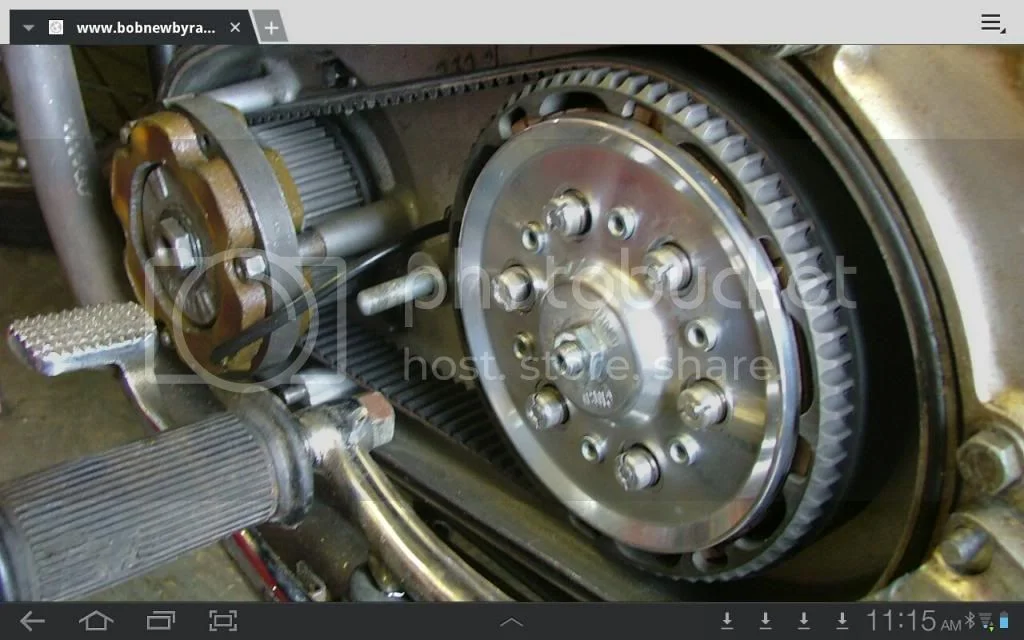Select the third download notification icon
Screen dimensions: 1024x640
[x=804, y=621]
